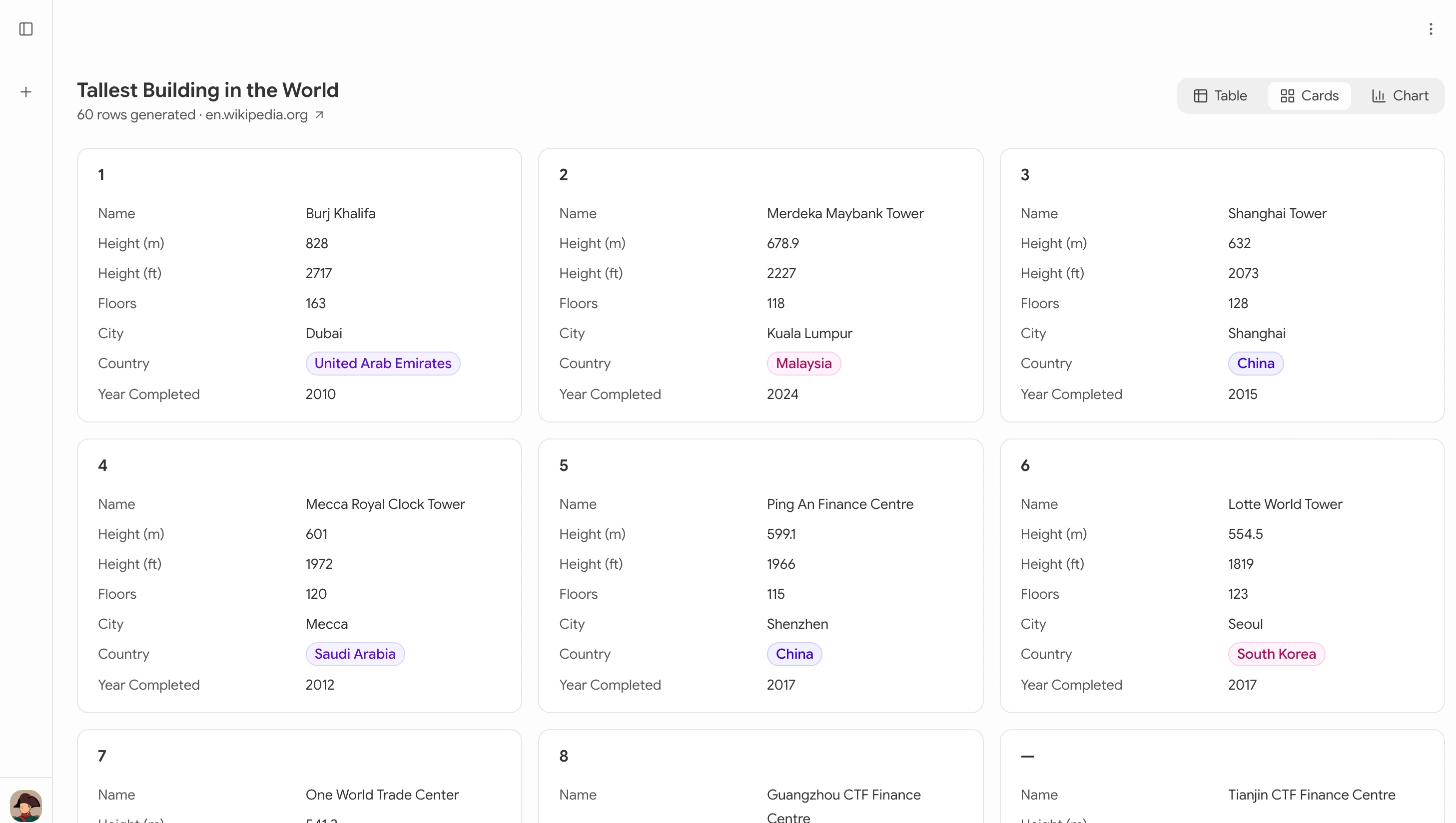Image resolution: width=1456 pixels, height=823 pixels.
Task: Click floors value 163
Action: point(315,304)
